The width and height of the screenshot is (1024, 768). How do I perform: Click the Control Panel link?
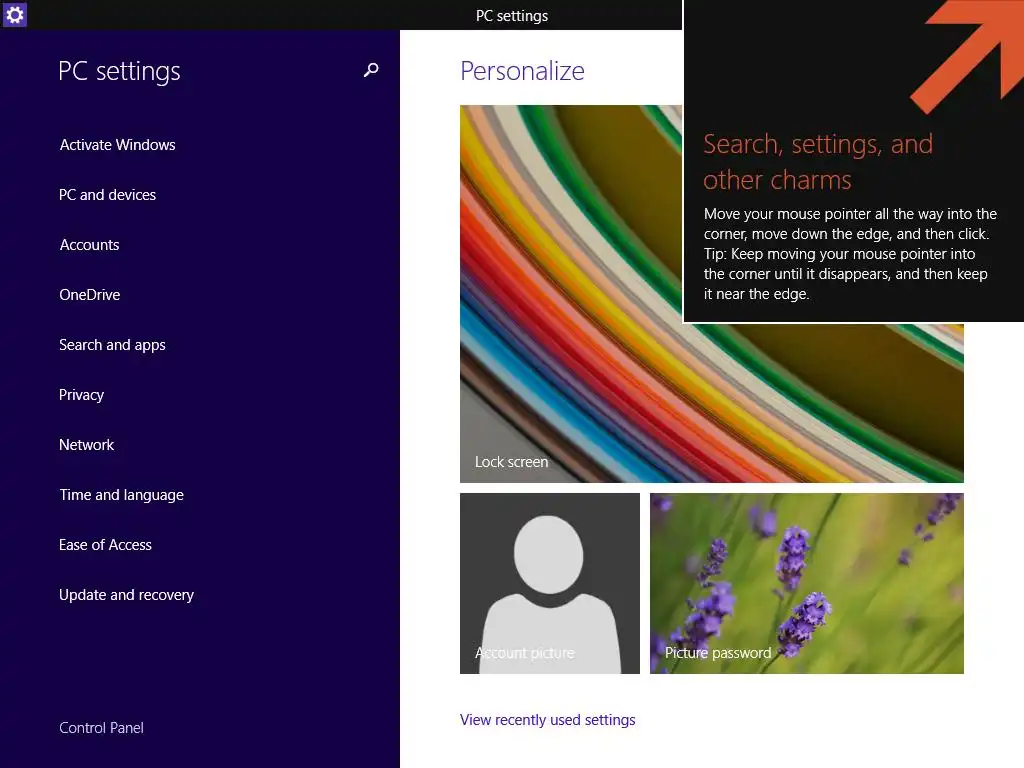[x=101, y=728]
